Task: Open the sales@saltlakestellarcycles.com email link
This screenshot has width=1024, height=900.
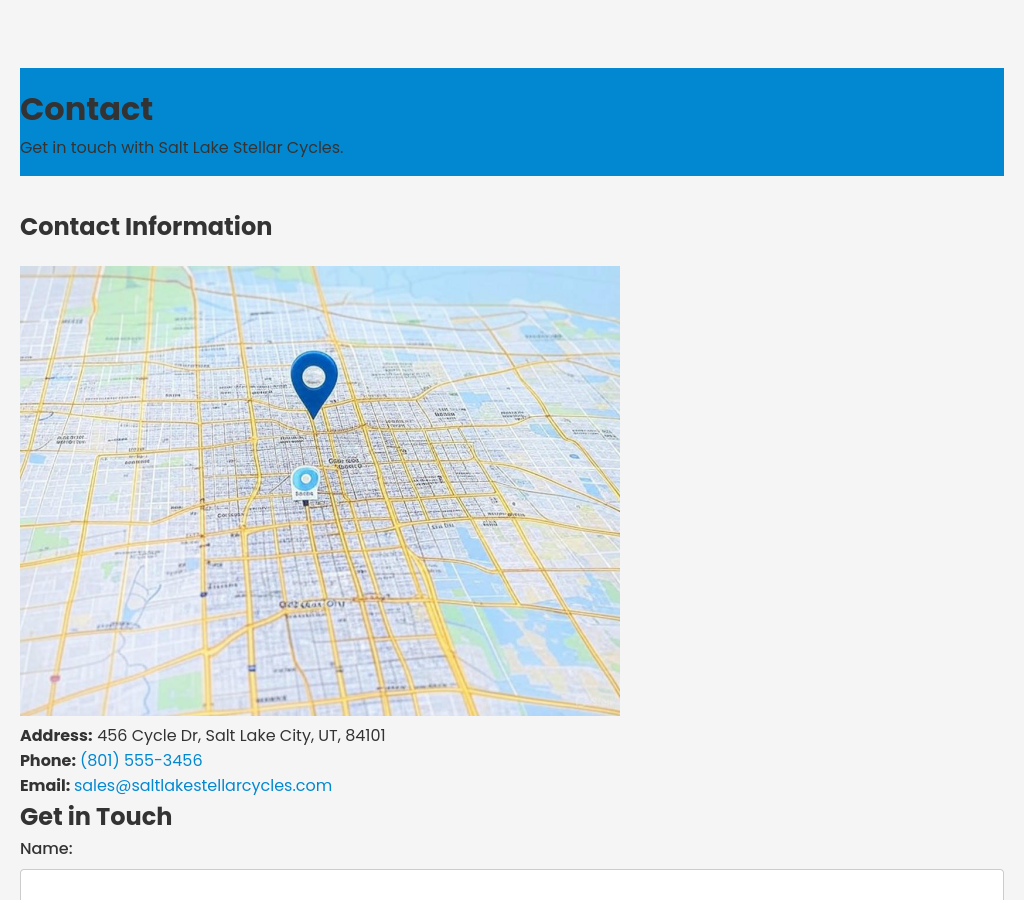Action: (x=203, y=786)
